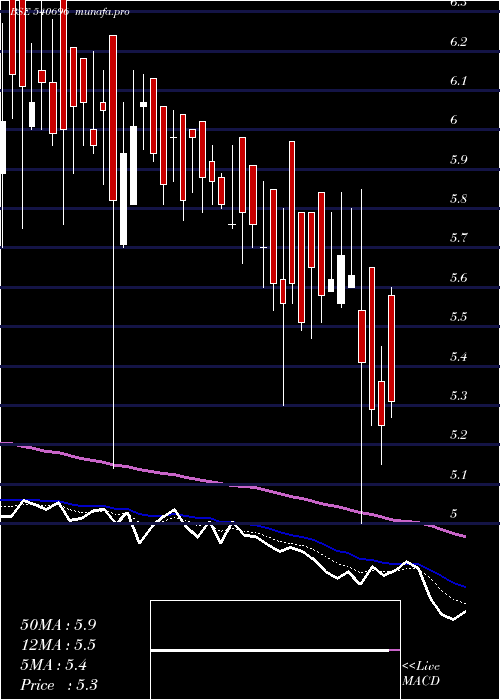Click inside the MACD indicator panel box
Viewport: 500px width, 700px height.
[275, 650]
